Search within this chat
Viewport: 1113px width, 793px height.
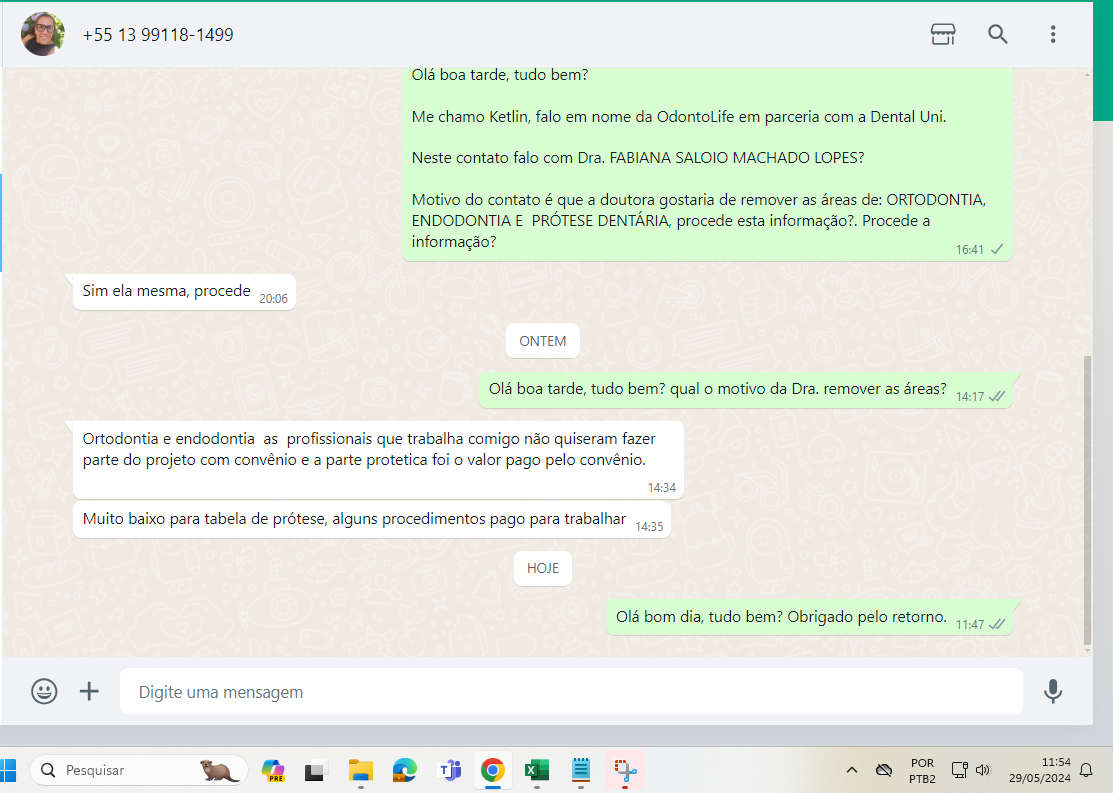point(997,34)
